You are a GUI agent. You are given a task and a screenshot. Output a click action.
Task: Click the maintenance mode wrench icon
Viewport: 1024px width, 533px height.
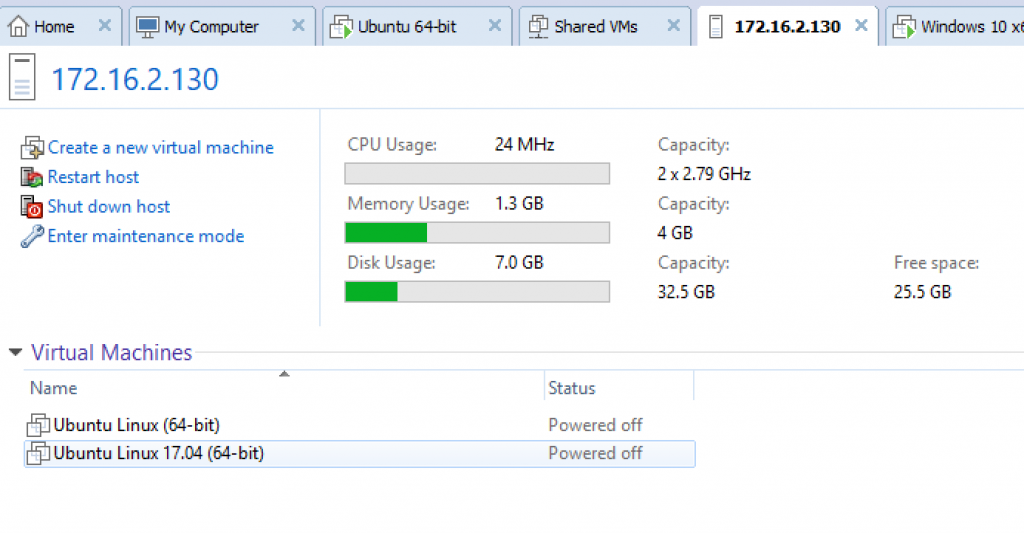click(31, 236)
